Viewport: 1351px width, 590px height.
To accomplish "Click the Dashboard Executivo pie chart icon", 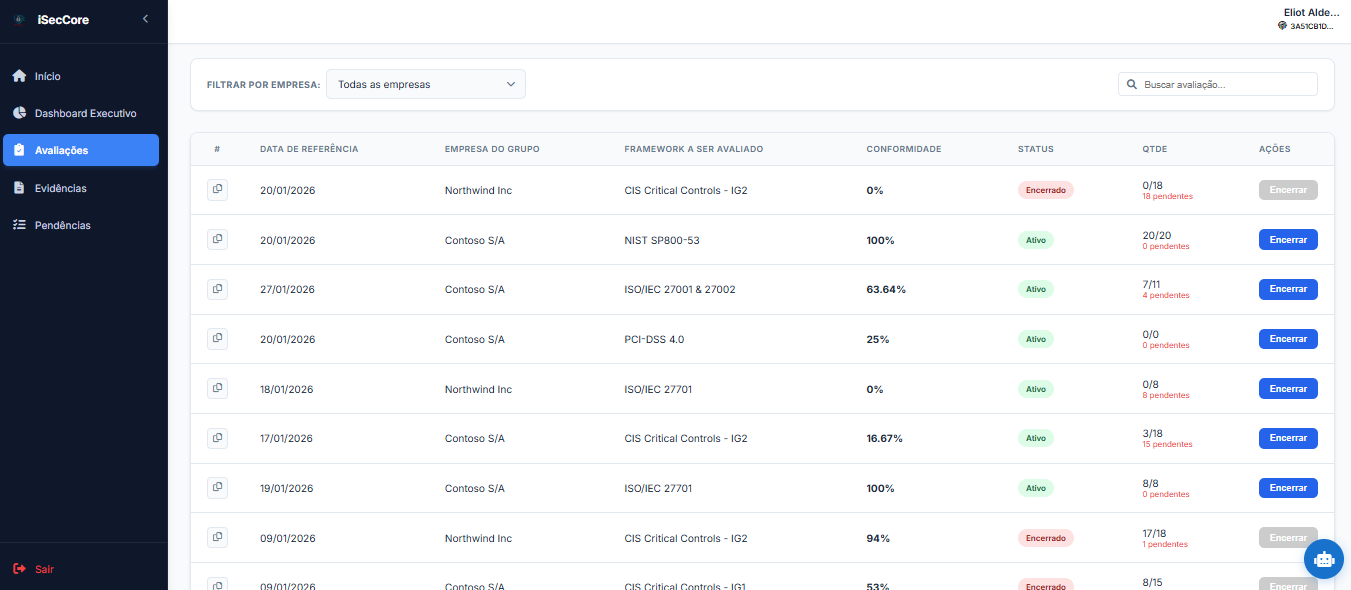I will click(x=19, y=113).
